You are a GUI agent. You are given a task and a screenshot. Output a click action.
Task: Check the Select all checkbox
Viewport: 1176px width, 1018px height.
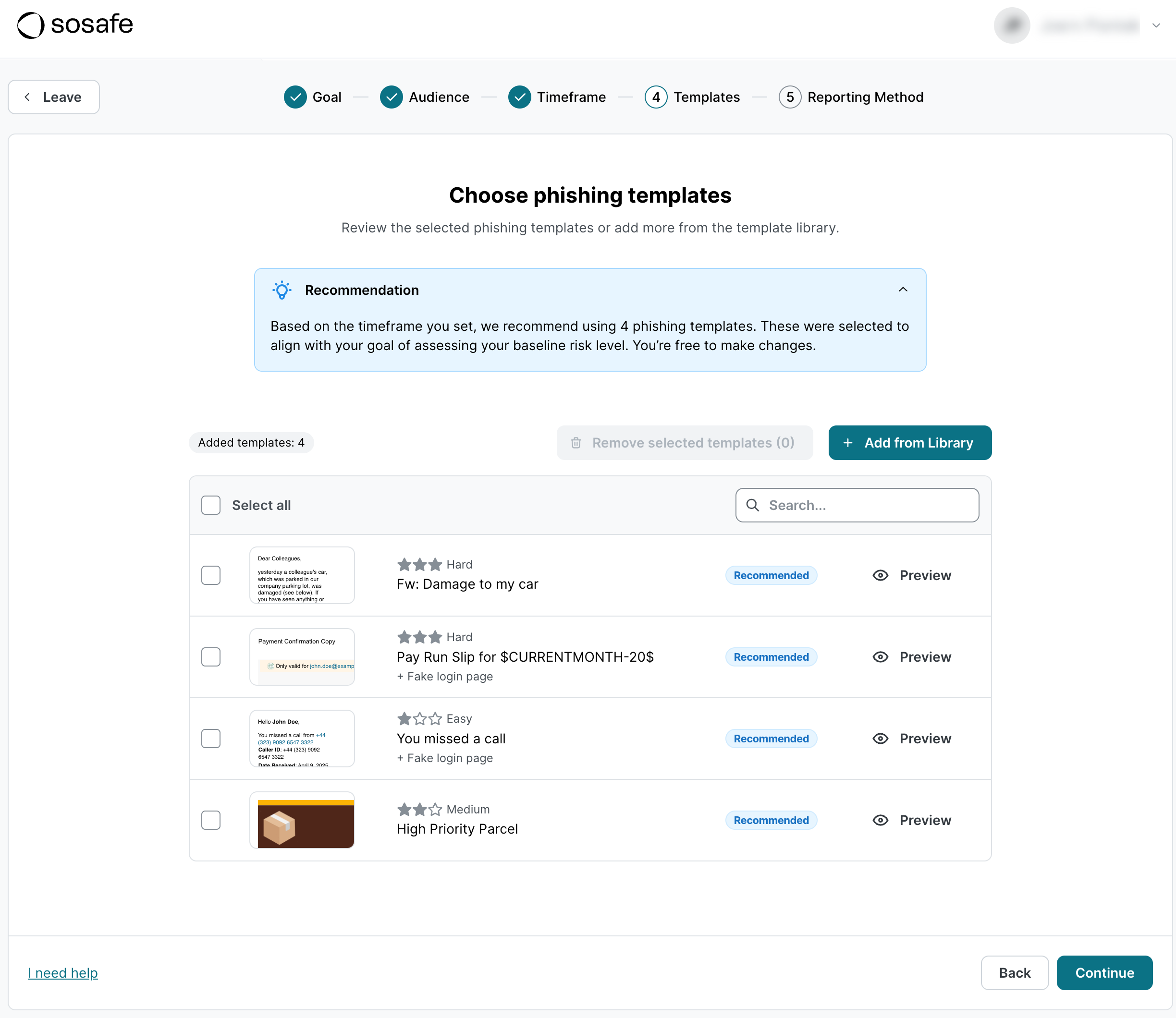coord(211,505)
